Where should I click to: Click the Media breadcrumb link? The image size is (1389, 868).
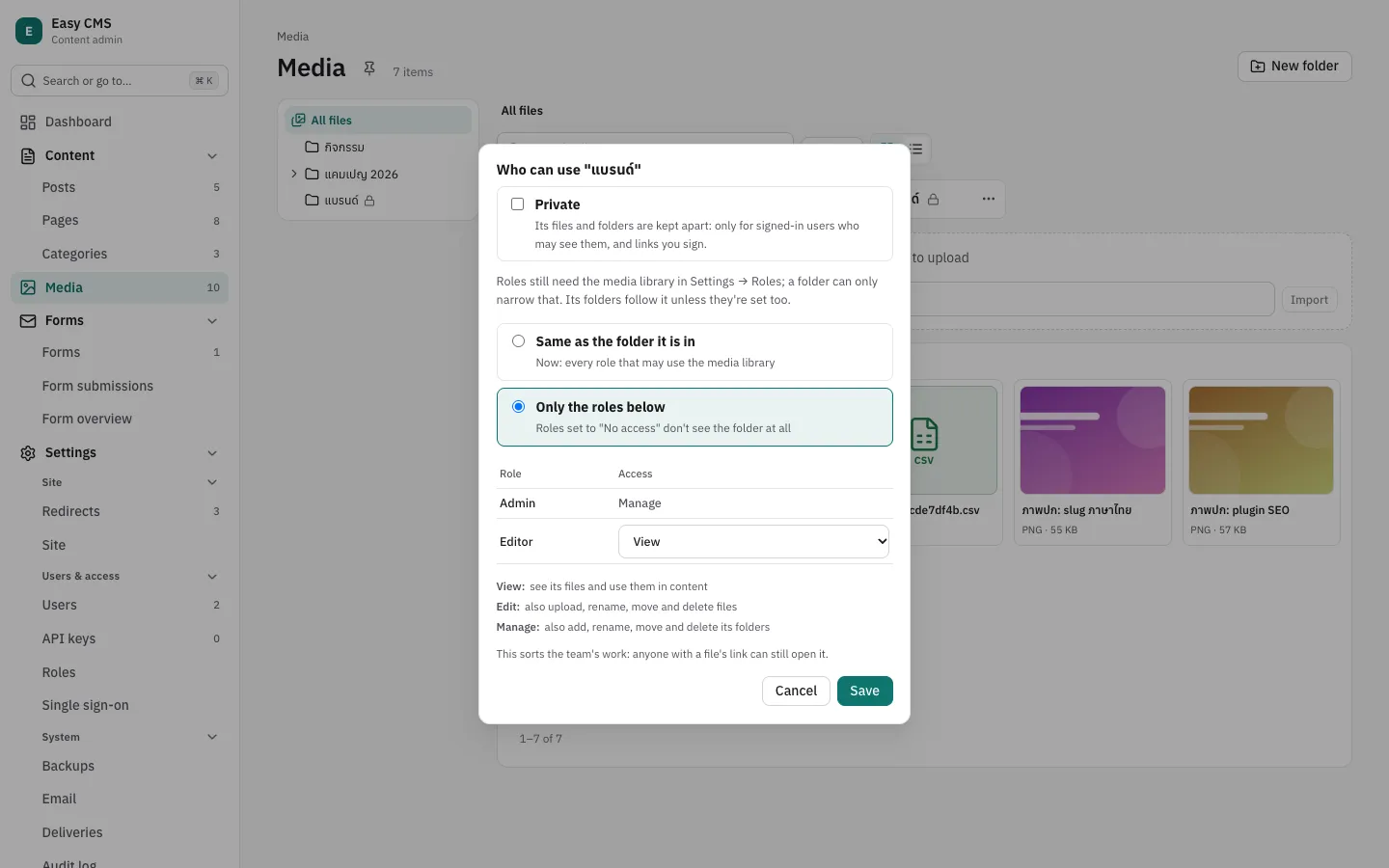click(292, 37)
